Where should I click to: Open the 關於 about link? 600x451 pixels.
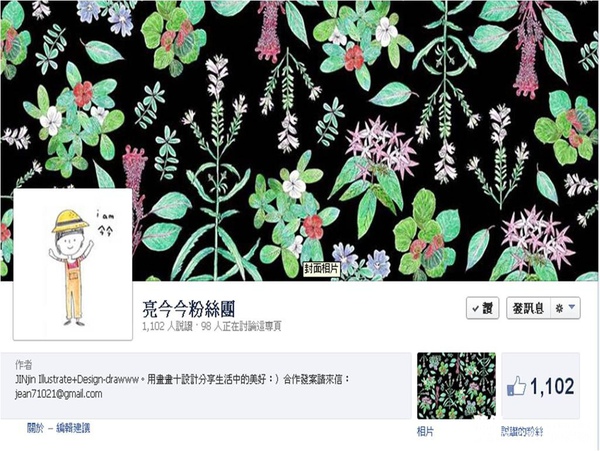(x=35, y=428)
